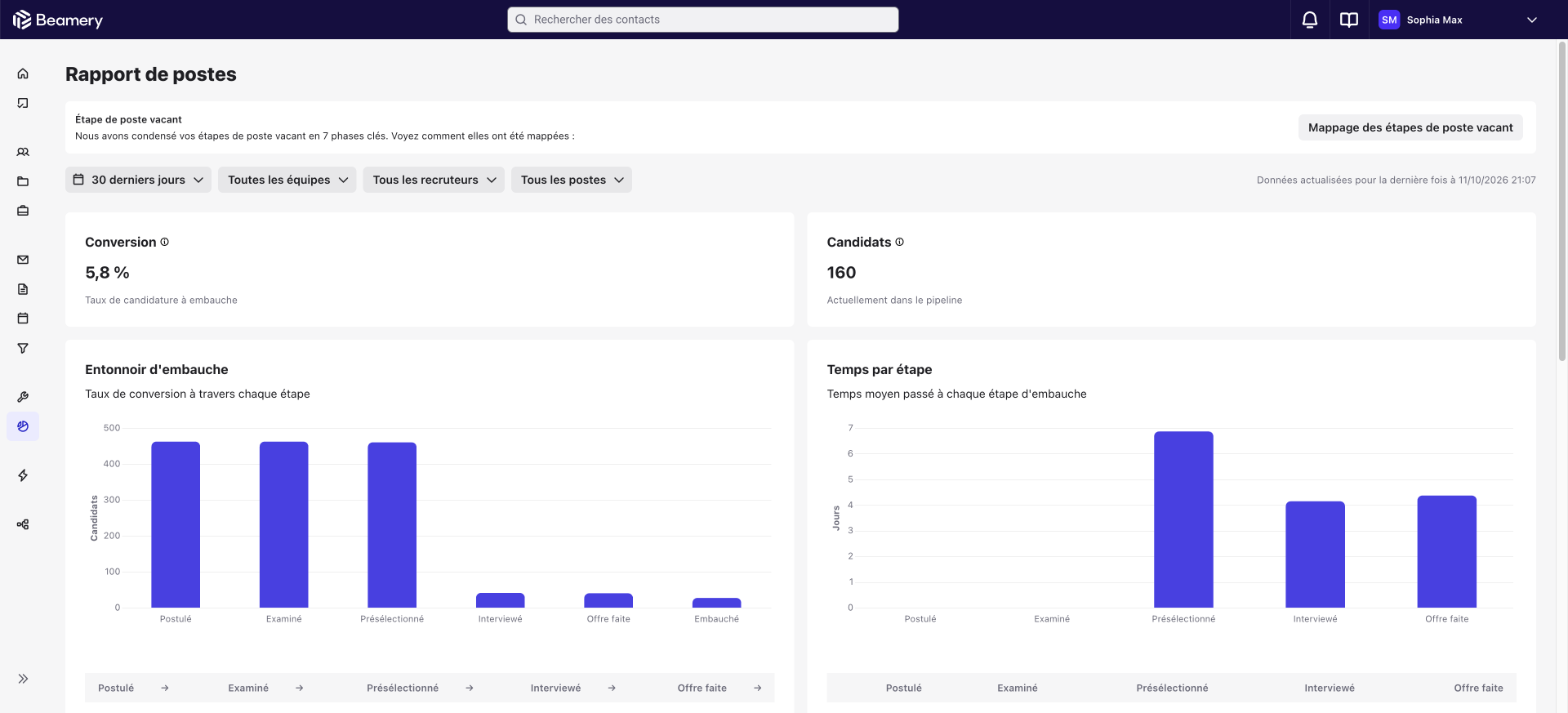Open the 30 derniers jours dropdown
This screenshot has width=1568, height=713.
click(x=138, y=180)
